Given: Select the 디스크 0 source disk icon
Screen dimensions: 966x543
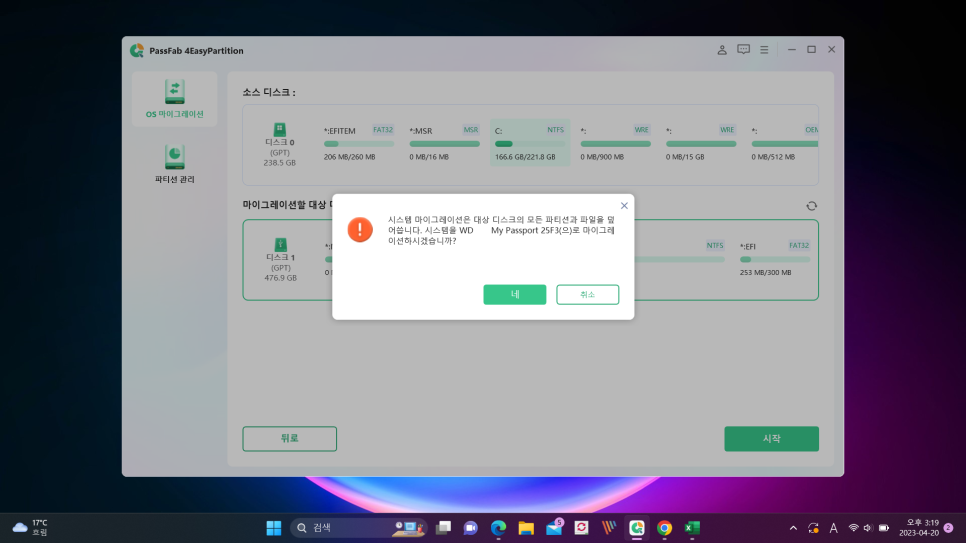Looking at the screenshot, I should pyautogui.click(x=280, y=129).
